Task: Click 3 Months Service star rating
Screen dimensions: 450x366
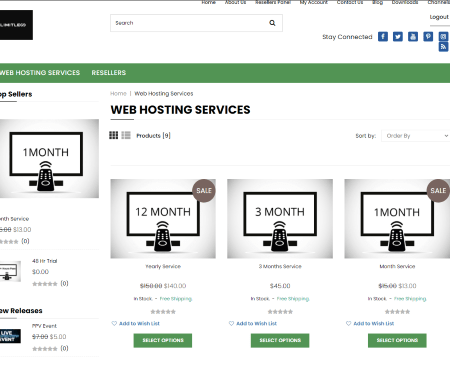Action: [280, 312]
